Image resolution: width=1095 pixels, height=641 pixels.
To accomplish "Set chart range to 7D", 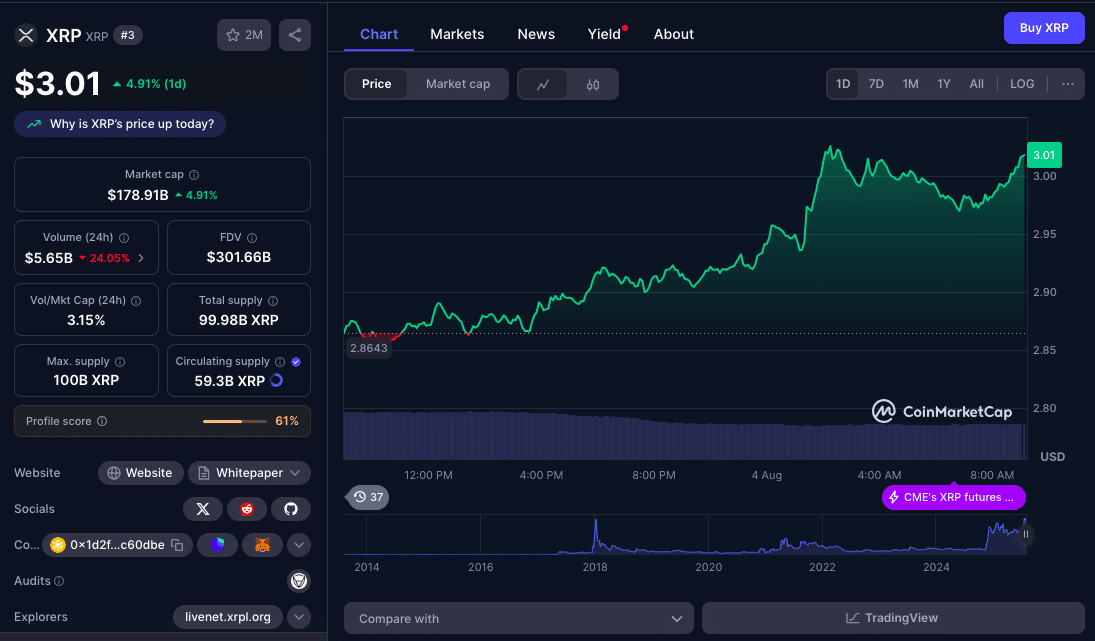I will tap(876, 84).
